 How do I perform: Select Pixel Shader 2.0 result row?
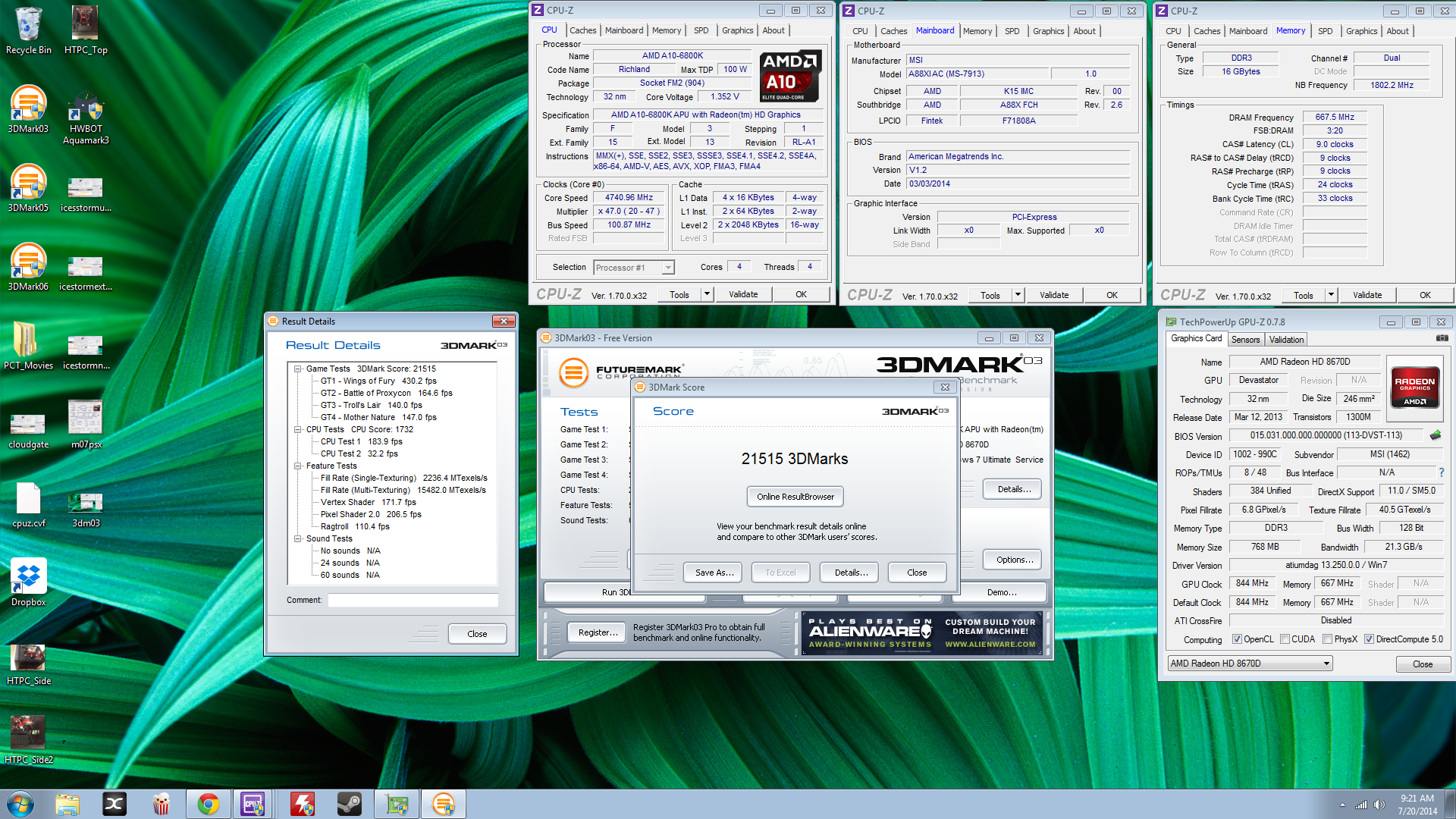click(x=370, y=514)
